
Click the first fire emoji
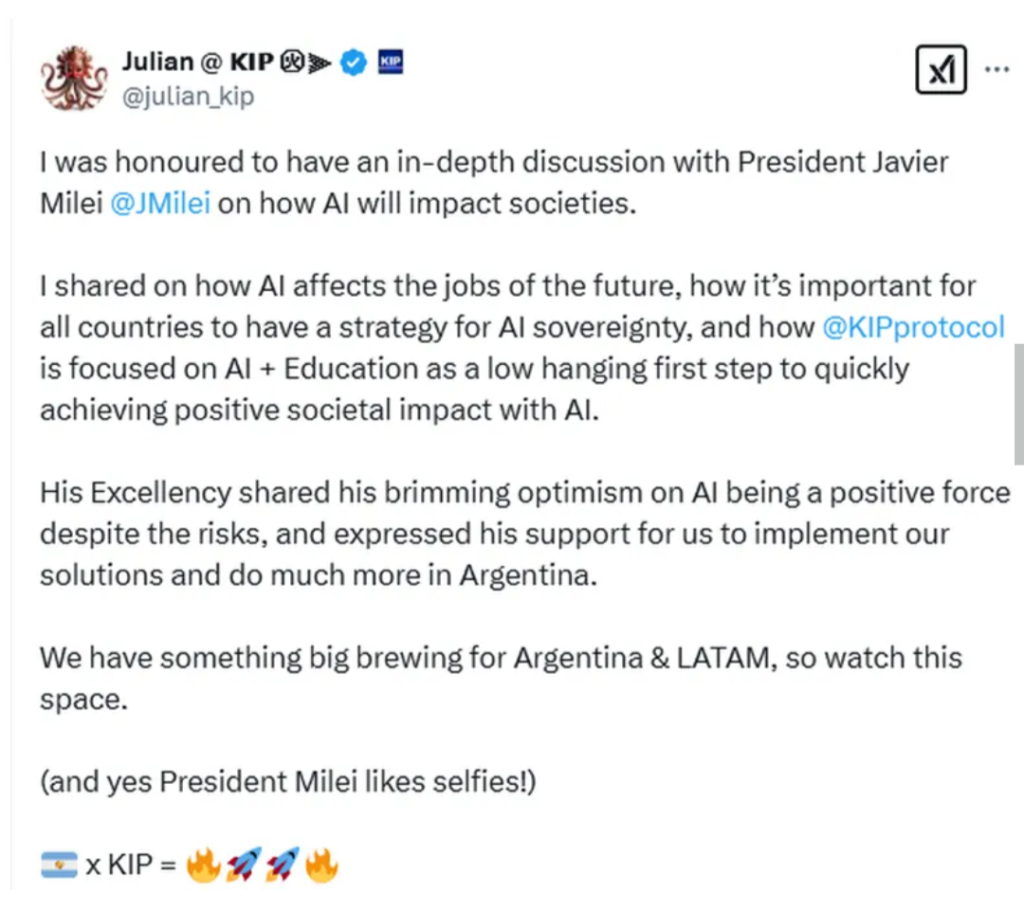[x=203, y=865]
